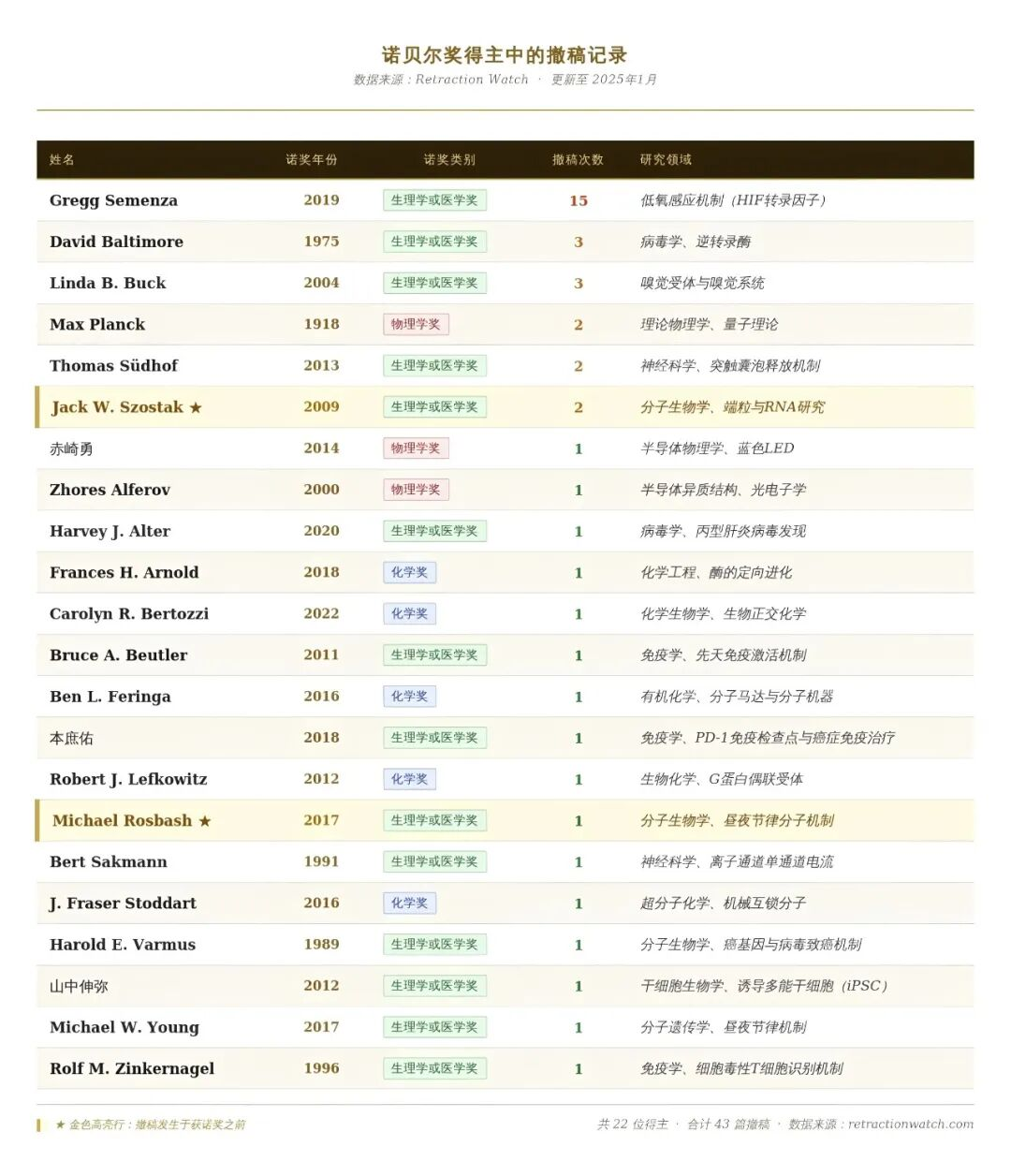This screenshot has width=1011, height=1176.
Task: Click the 化学奖 badge for Ben L. Feringa
Action: tap(409, 697)
